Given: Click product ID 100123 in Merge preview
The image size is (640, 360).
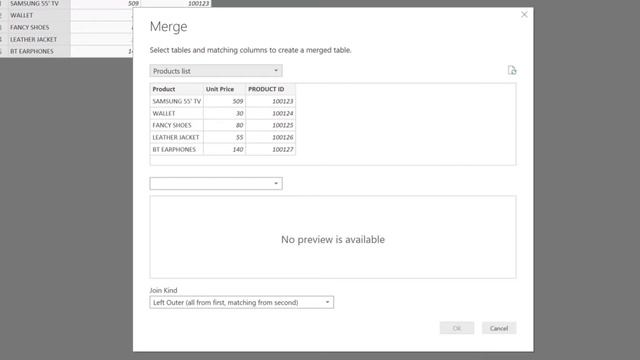Looking at the screenshot, I should pos(271,101).
